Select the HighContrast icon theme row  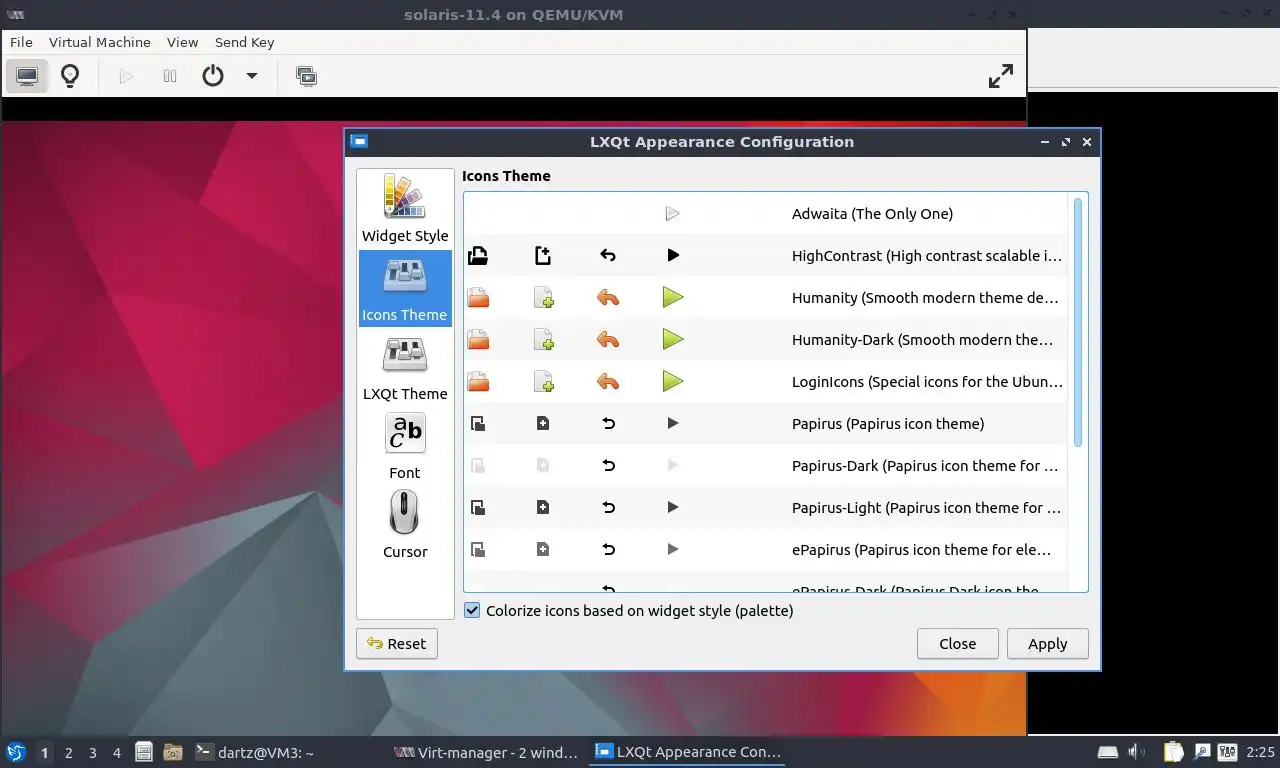(x=766, y=256)
